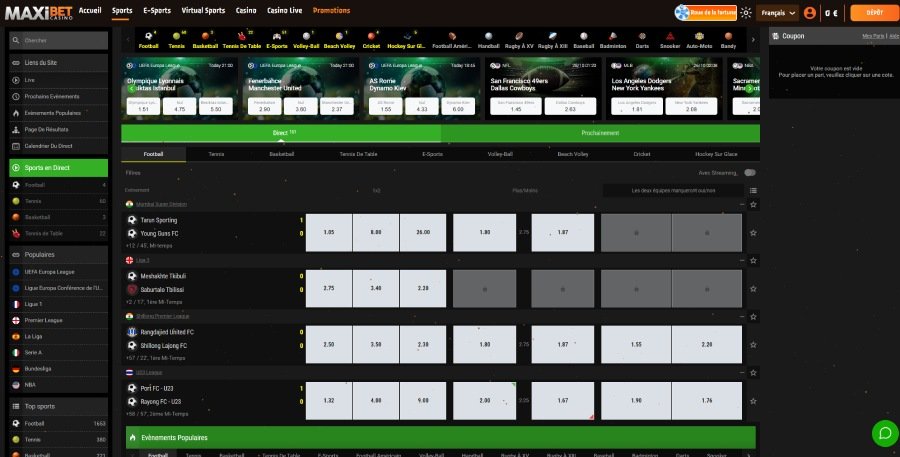900x457 pixels.
Task: Open Casino Live in top navigation
Action: pyautogui.click(x=285, y=10)
